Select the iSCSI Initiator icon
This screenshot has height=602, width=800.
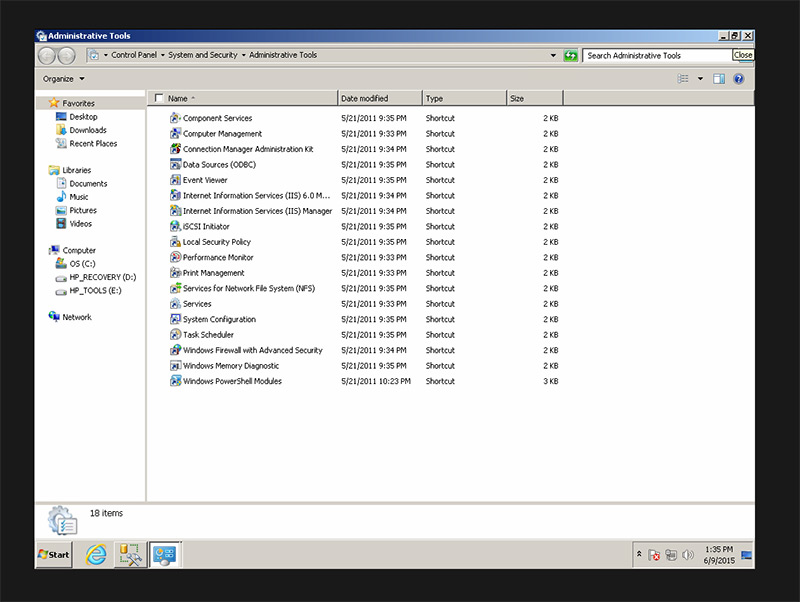click(175, 227)
